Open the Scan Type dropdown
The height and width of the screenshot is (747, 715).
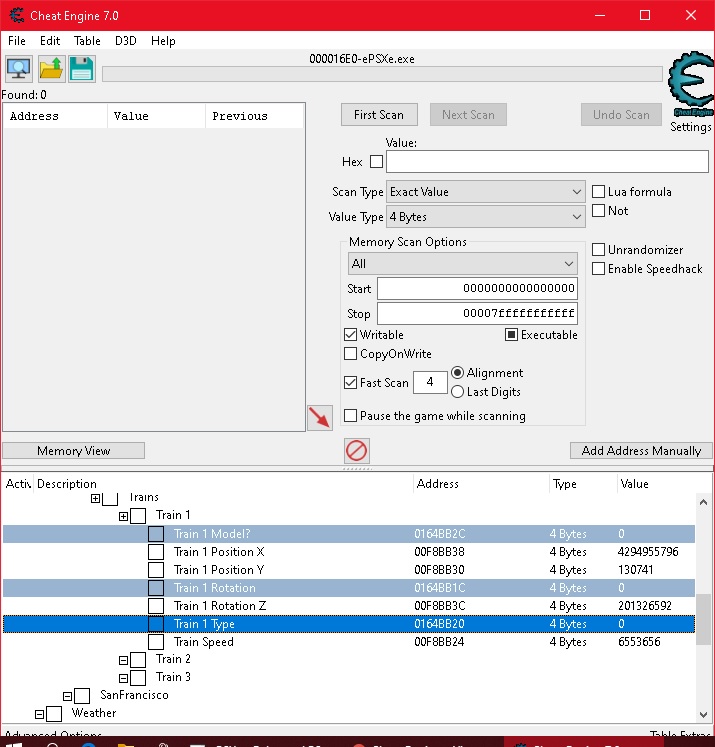(x=486, y=192)
